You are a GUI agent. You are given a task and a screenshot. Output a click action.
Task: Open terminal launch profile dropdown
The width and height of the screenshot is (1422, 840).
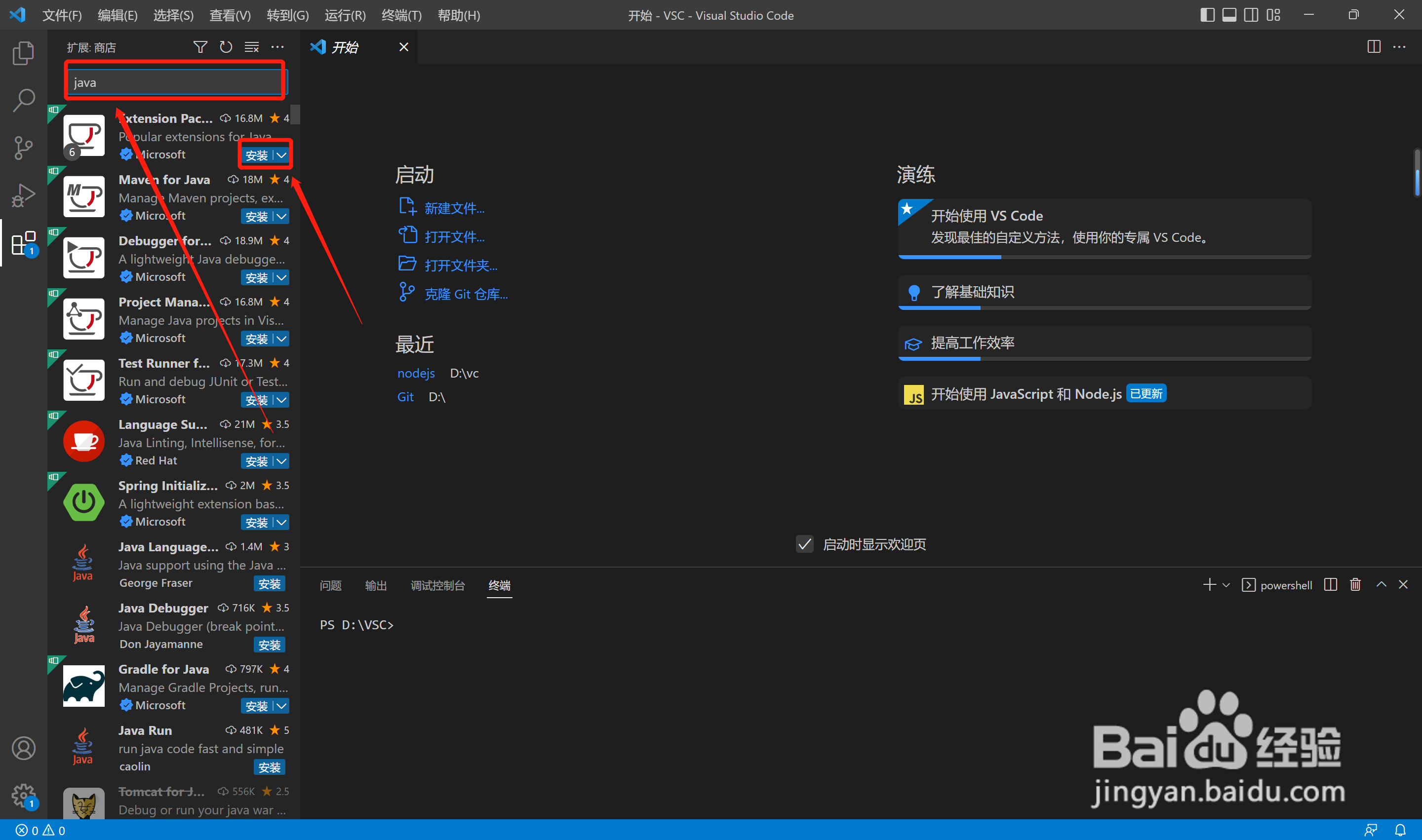tap(1226, 585)
